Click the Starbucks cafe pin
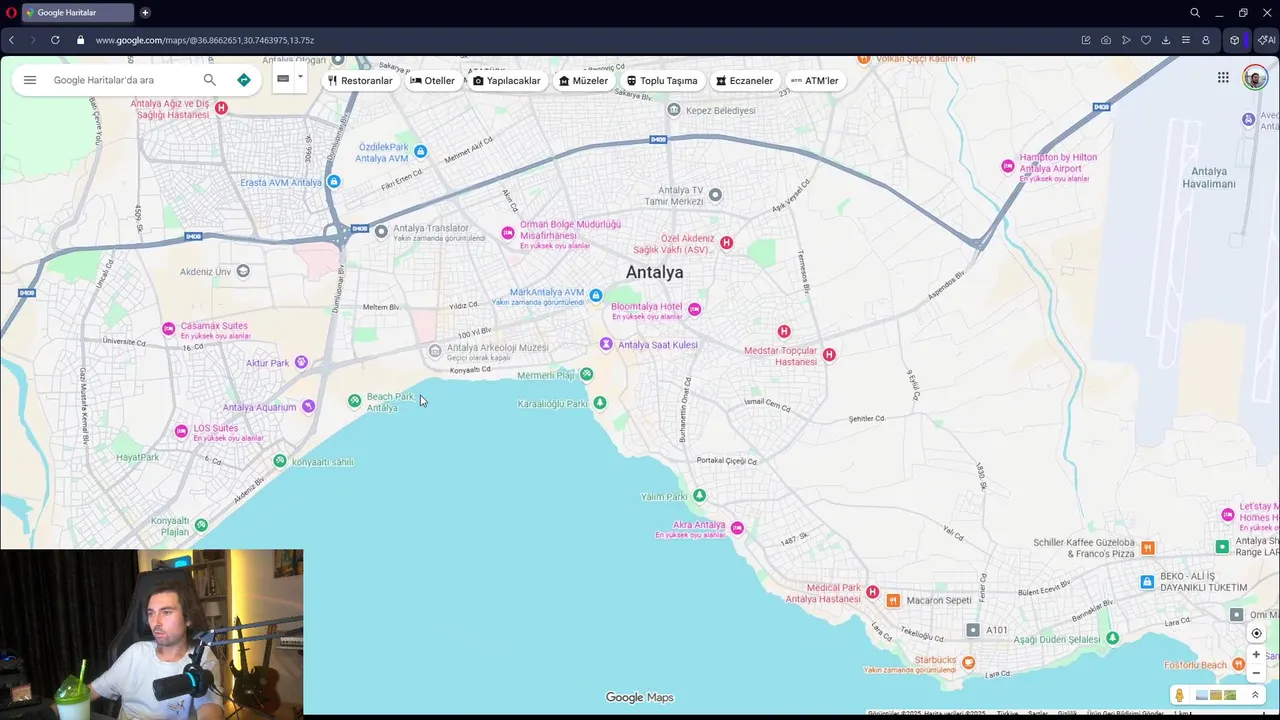1280x720 pixels. tap(968, 662)
